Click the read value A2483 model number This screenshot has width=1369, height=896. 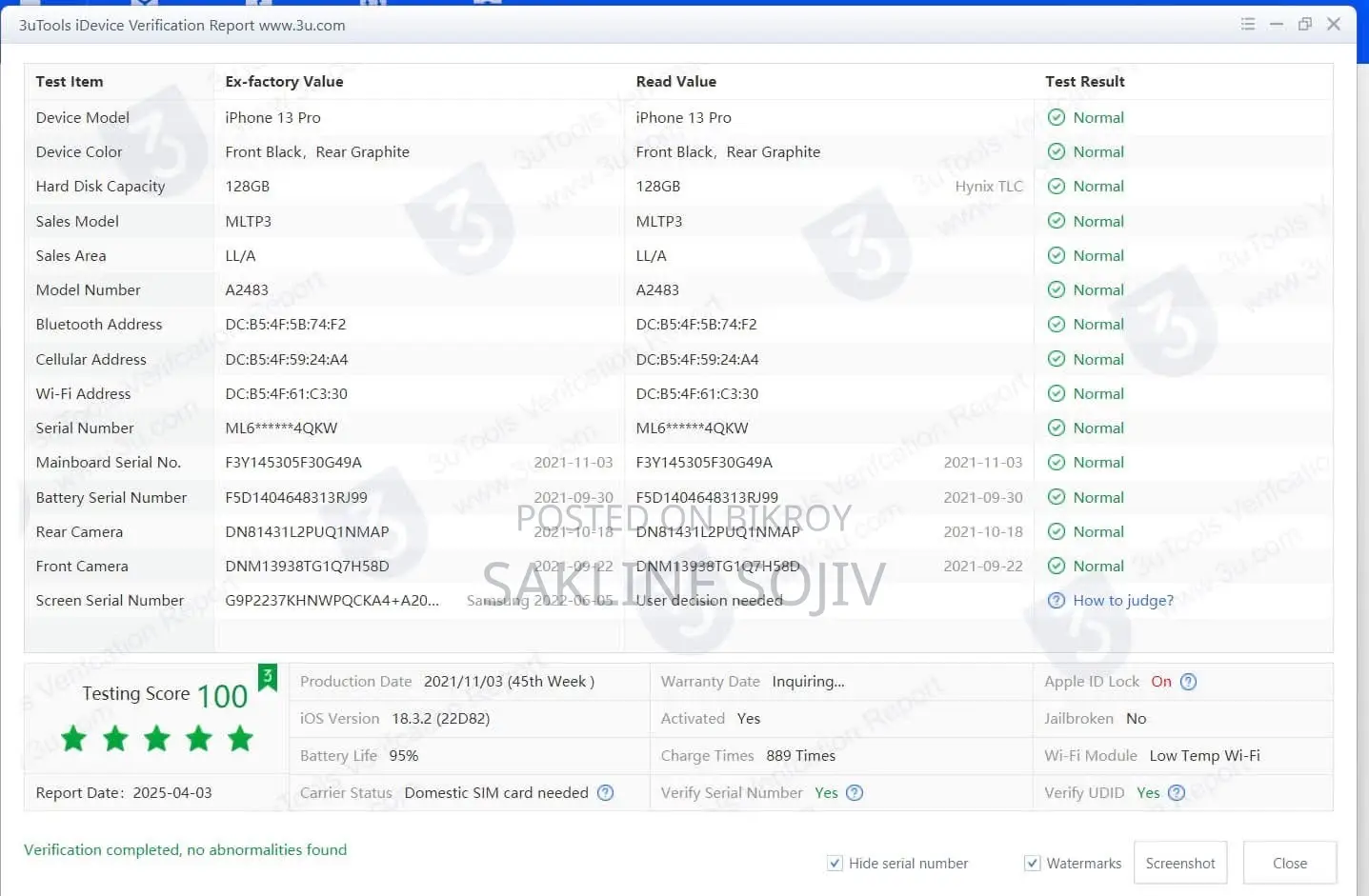[657, 289]
